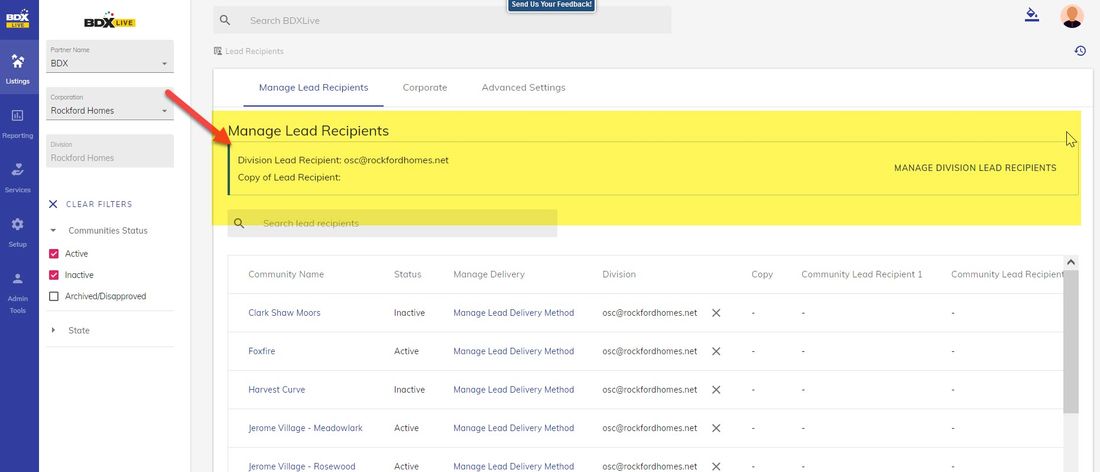Uncheck the Active communities checkbox
The image size is (1100, 472).
(54, 254)
